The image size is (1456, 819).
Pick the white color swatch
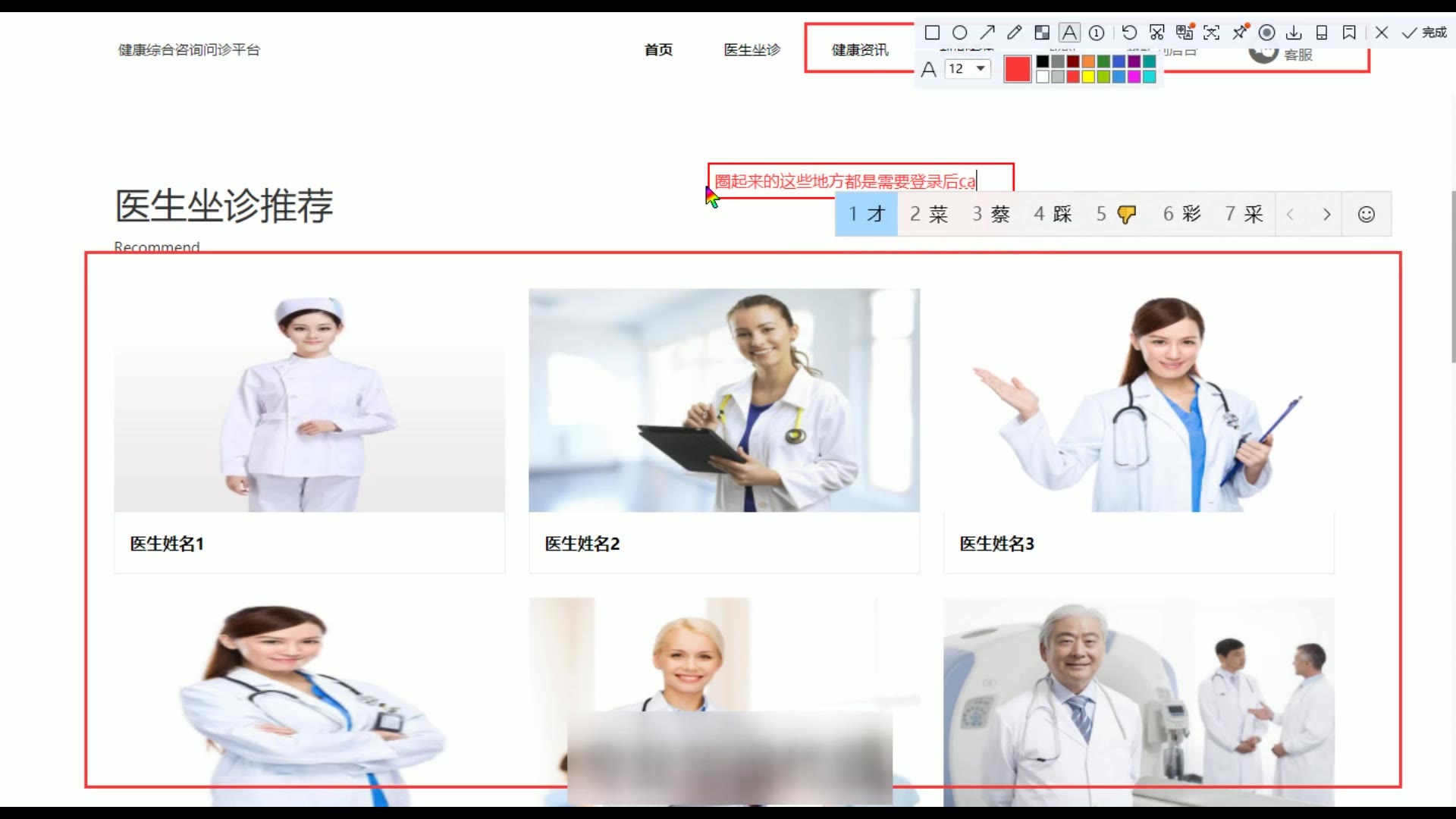click(x=1043, y=77)
